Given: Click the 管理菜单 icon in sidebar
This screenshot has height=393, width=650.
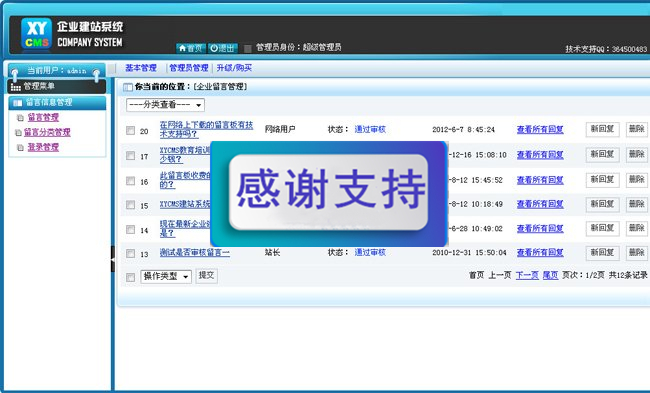Looking at the screenshot, I should tap(16, 87).
